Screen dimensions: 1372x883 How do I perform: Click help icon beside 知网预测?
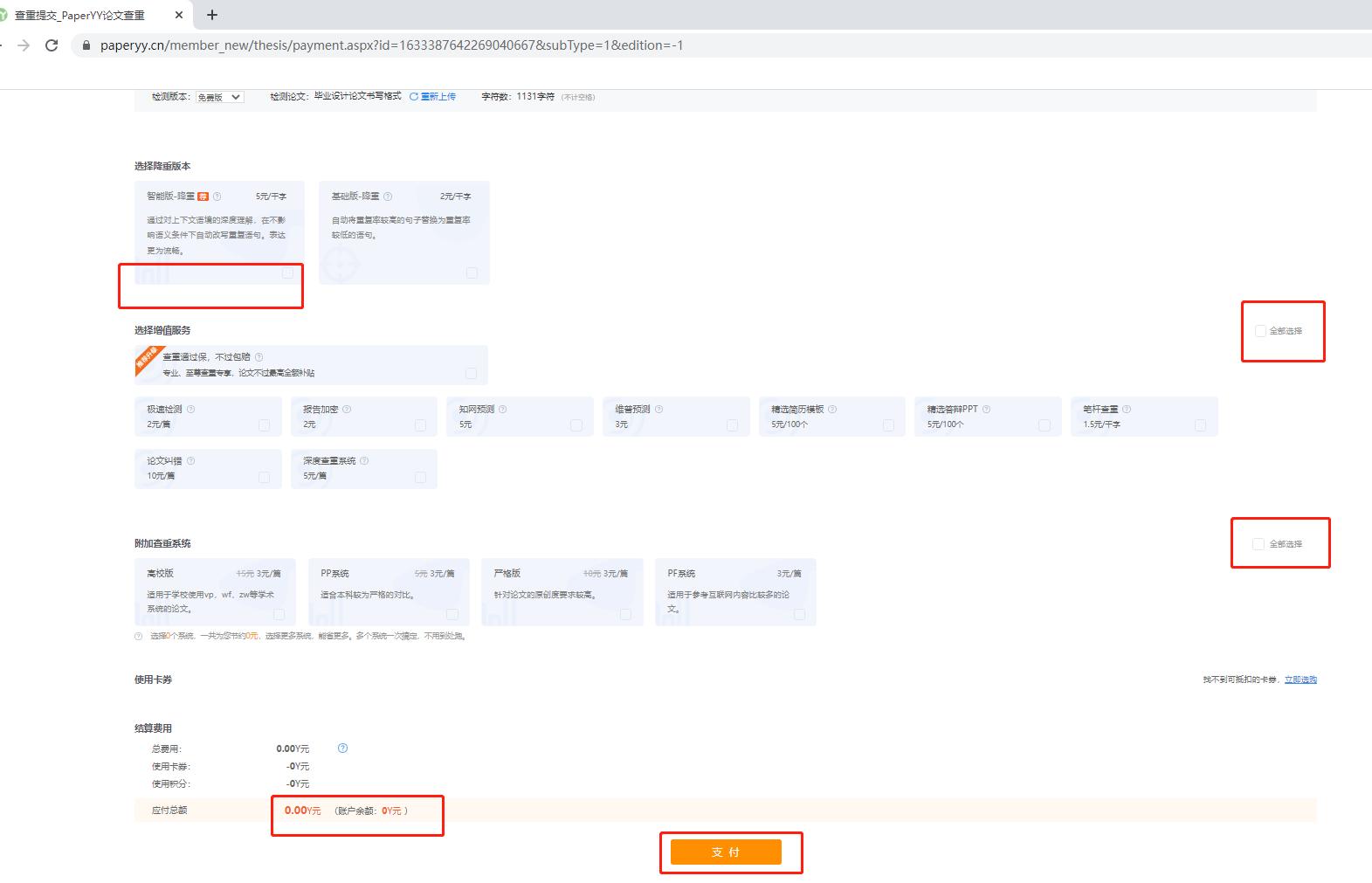point(502,409)
